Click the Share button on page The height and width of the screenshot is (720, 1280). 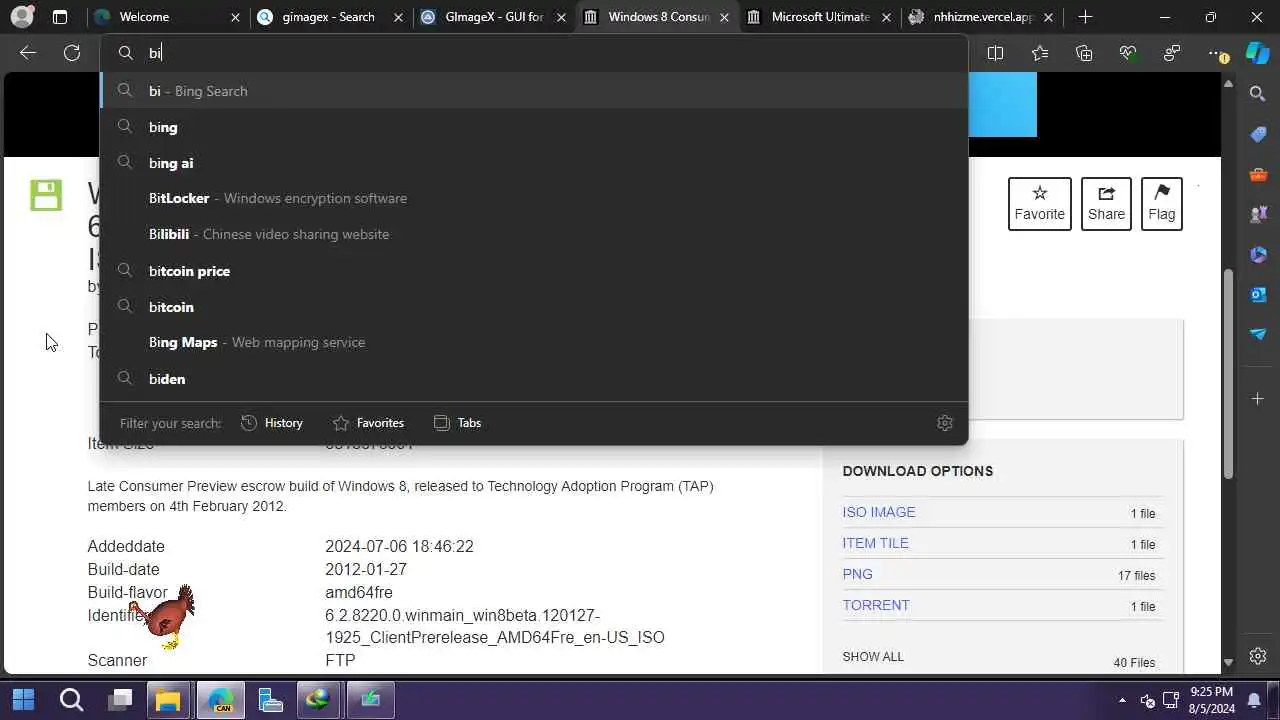(x=1106, y=204)
